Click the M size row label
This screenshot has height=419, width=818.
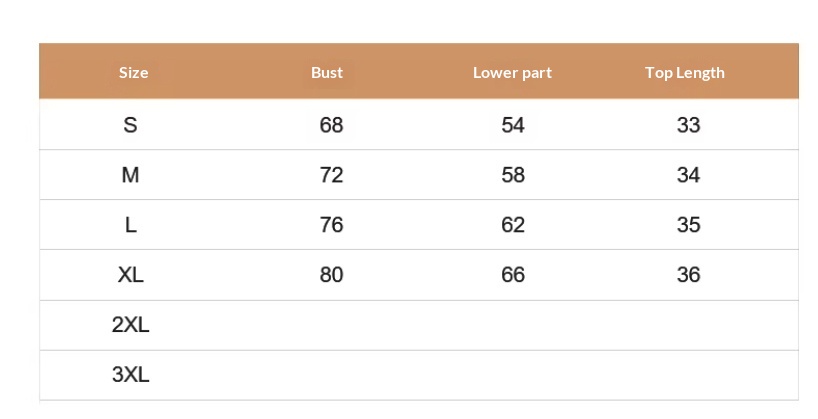click(130, 175)
